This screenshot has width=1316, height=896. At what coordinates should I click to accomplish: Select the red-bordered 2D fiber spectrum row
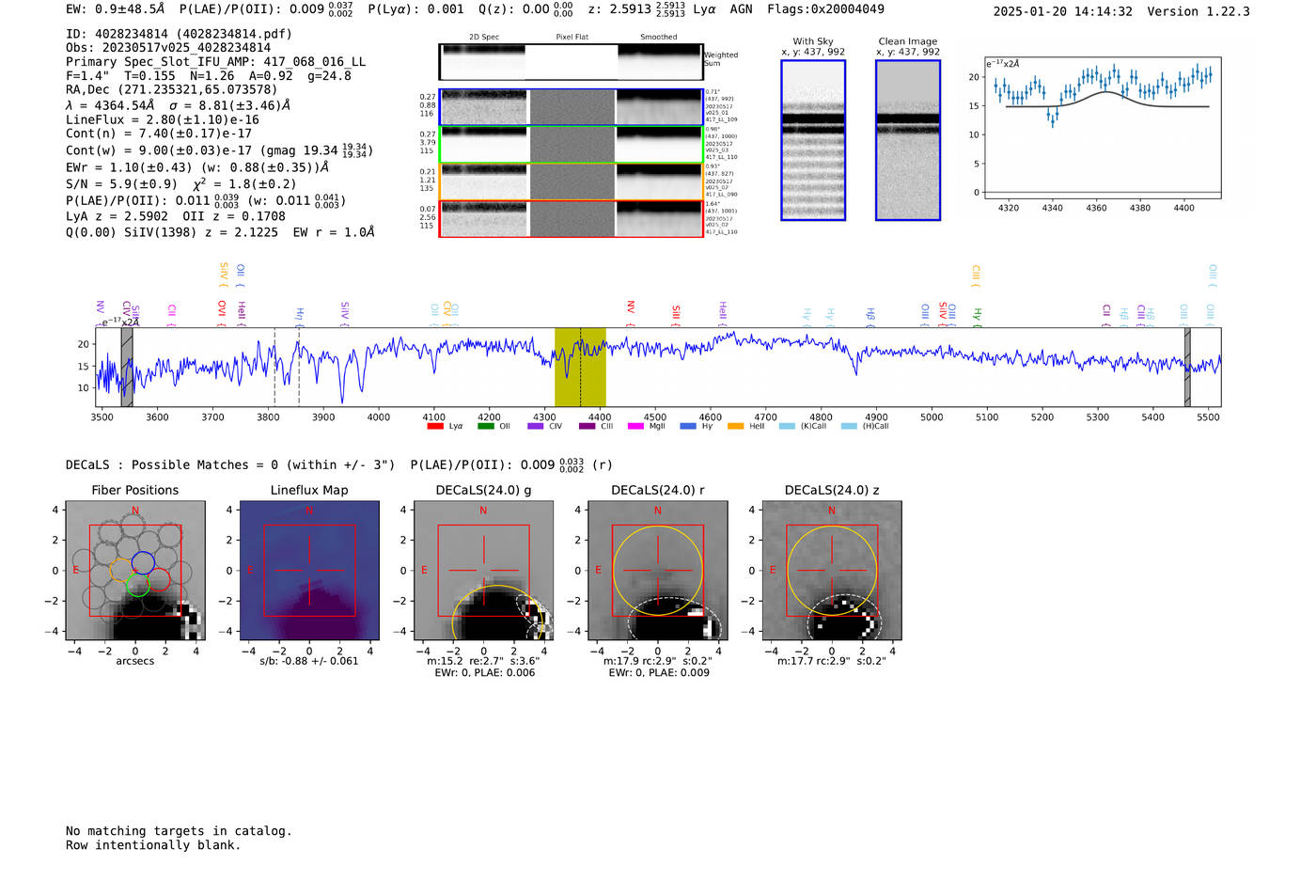(x=571, y=218)
